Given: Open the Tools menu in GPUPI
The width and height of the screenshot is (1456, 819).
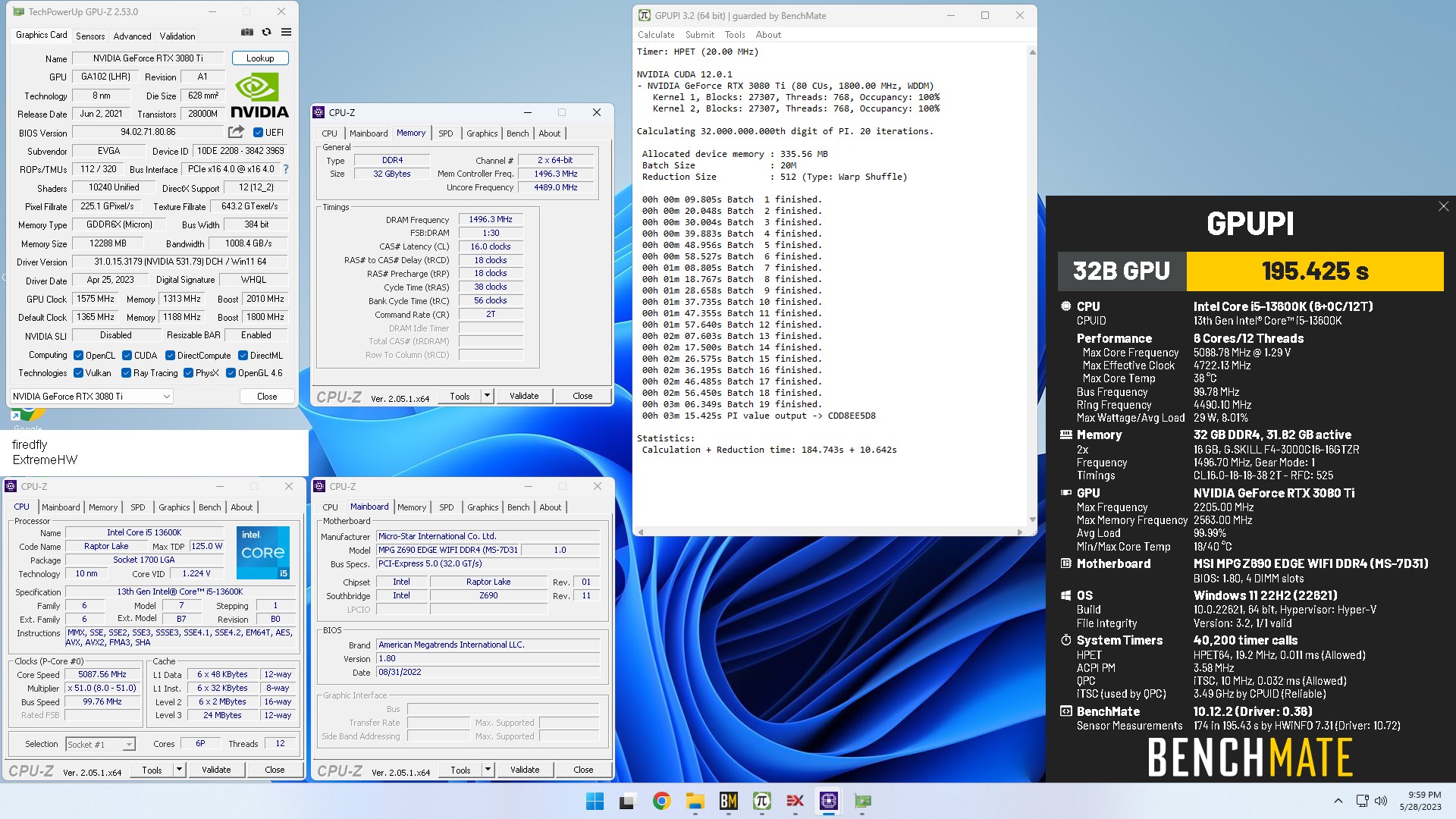Looking at the screenshot, I should pyautogui.click(x=735, y=35).
